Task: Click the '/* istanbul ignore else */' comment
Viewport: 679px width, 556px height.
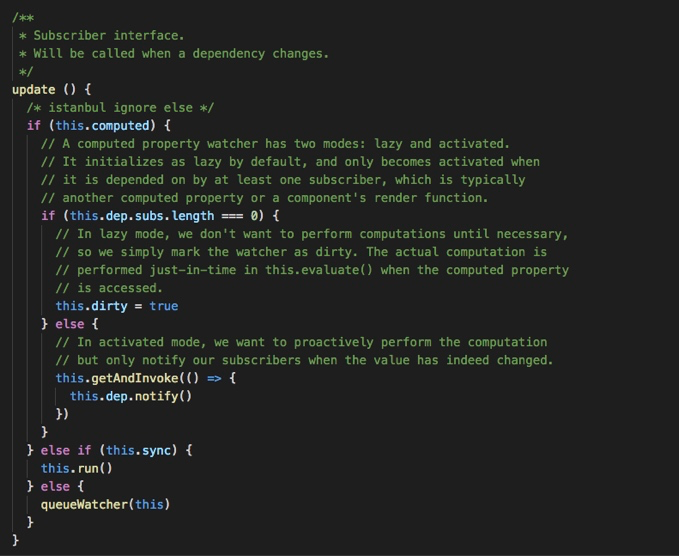Action: pos(120,108)
